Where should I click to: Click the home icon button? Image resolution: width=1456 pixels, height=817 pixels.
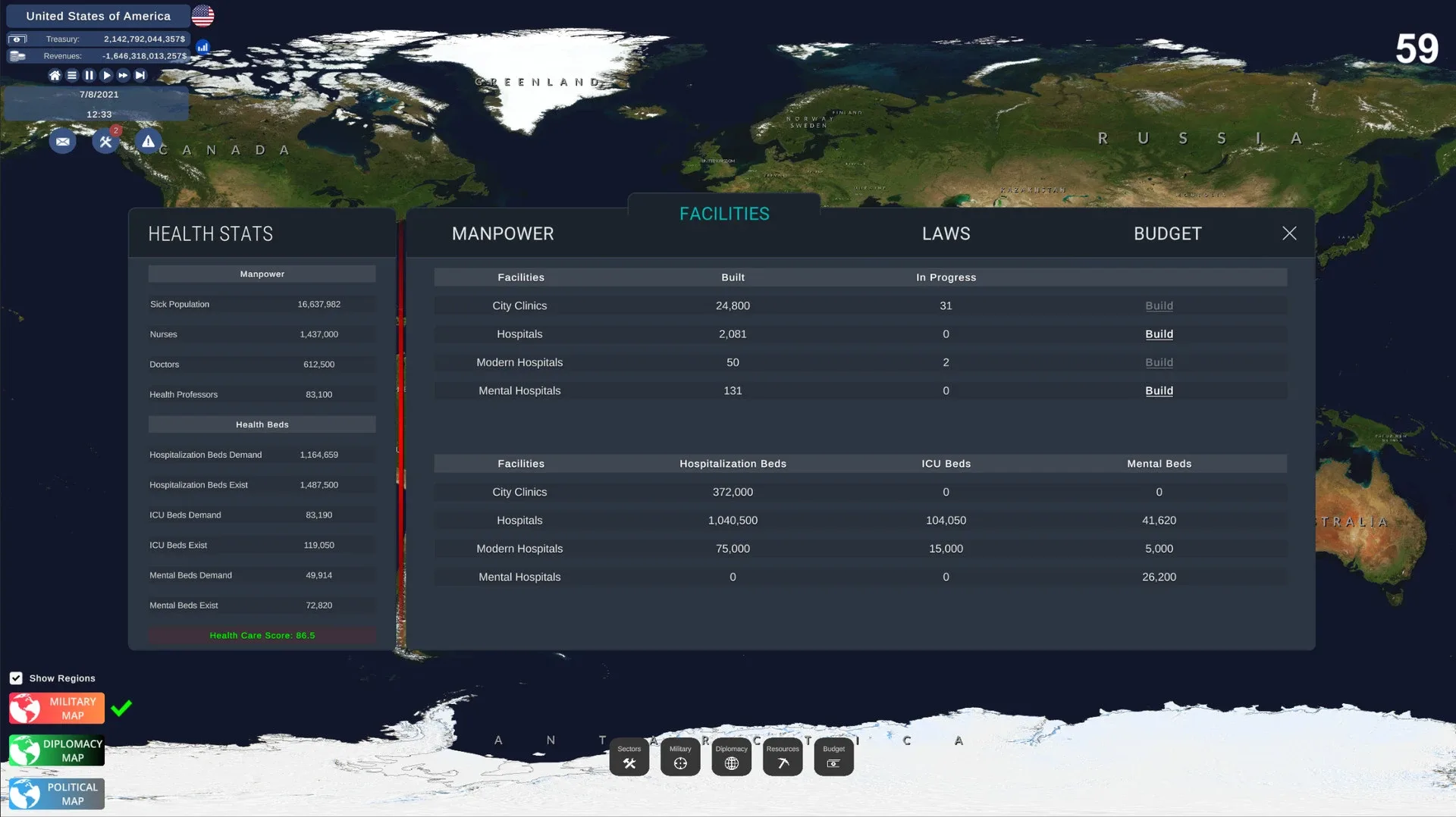(x=55, y=76)
